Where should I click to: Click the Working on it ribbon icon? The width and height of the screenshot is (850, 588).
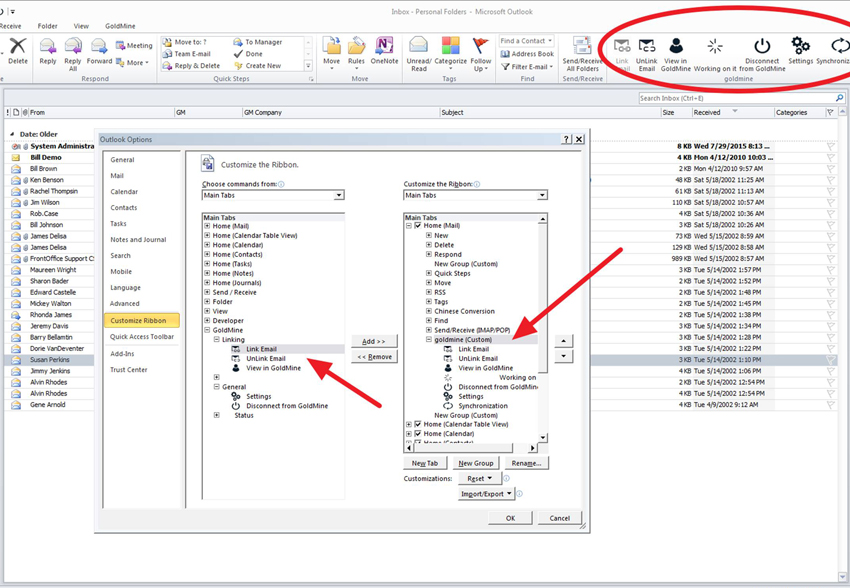pos(715,54)
